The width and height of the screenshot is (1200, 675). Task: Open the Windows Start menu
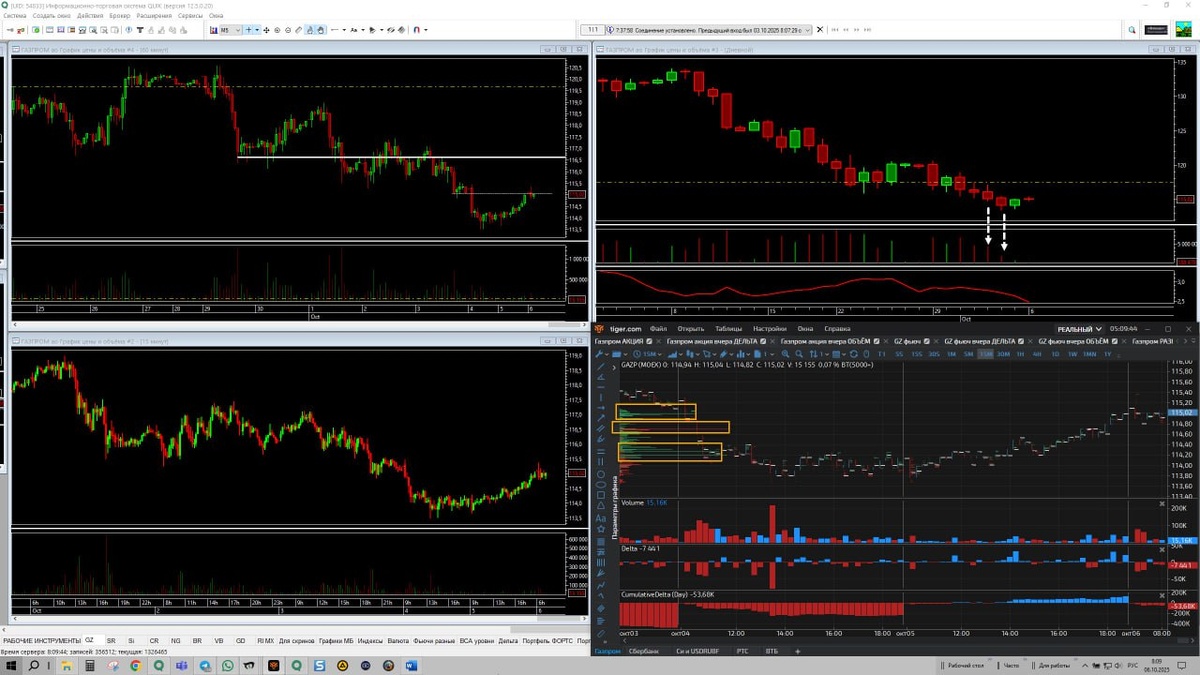tap(11, 666)
